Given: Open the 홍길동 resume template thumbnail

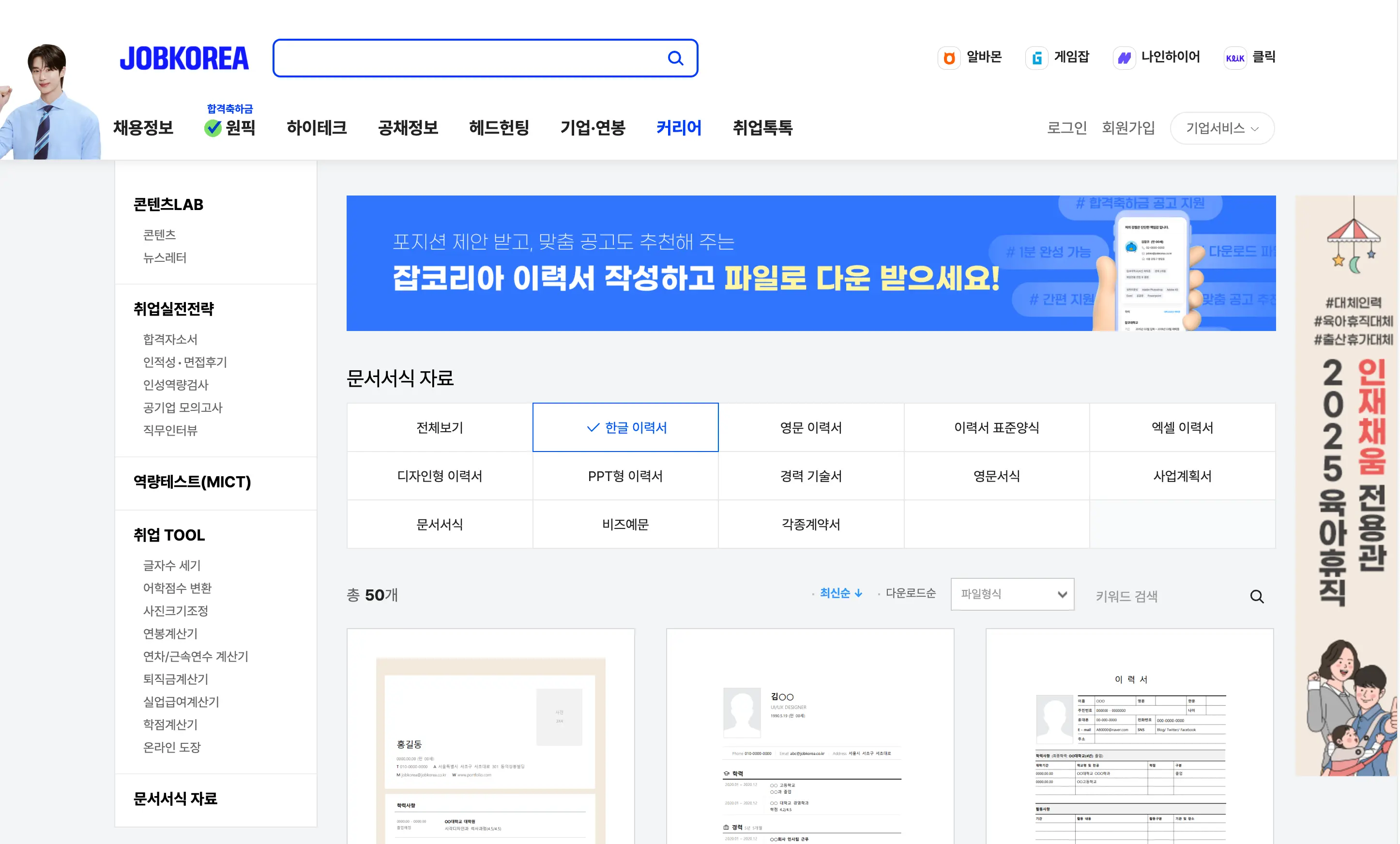Looking at the screenshot, I should [491, 736].
